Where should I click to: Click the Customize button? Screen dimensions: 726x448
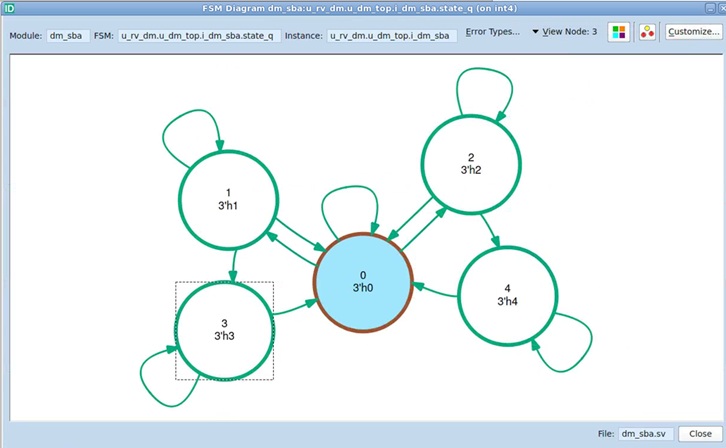pos(693,32)
